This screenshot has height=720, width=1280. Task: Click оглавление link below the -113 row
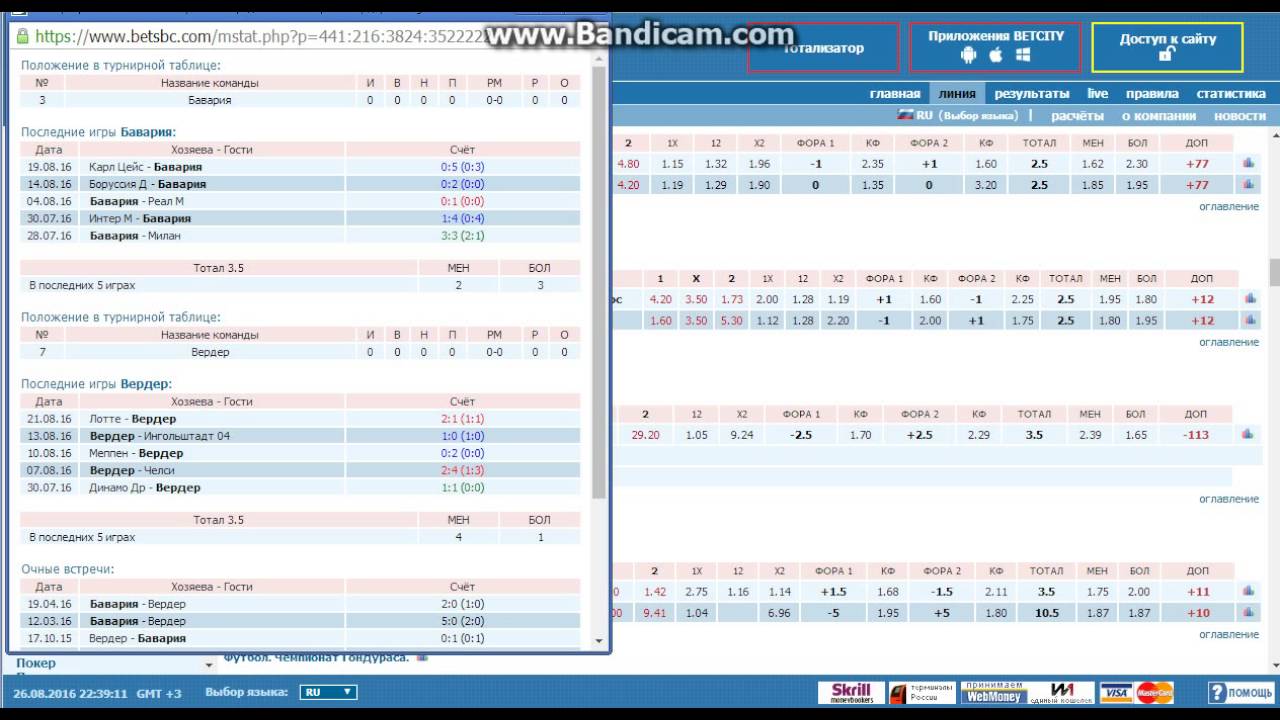[x=1229, y=499]
